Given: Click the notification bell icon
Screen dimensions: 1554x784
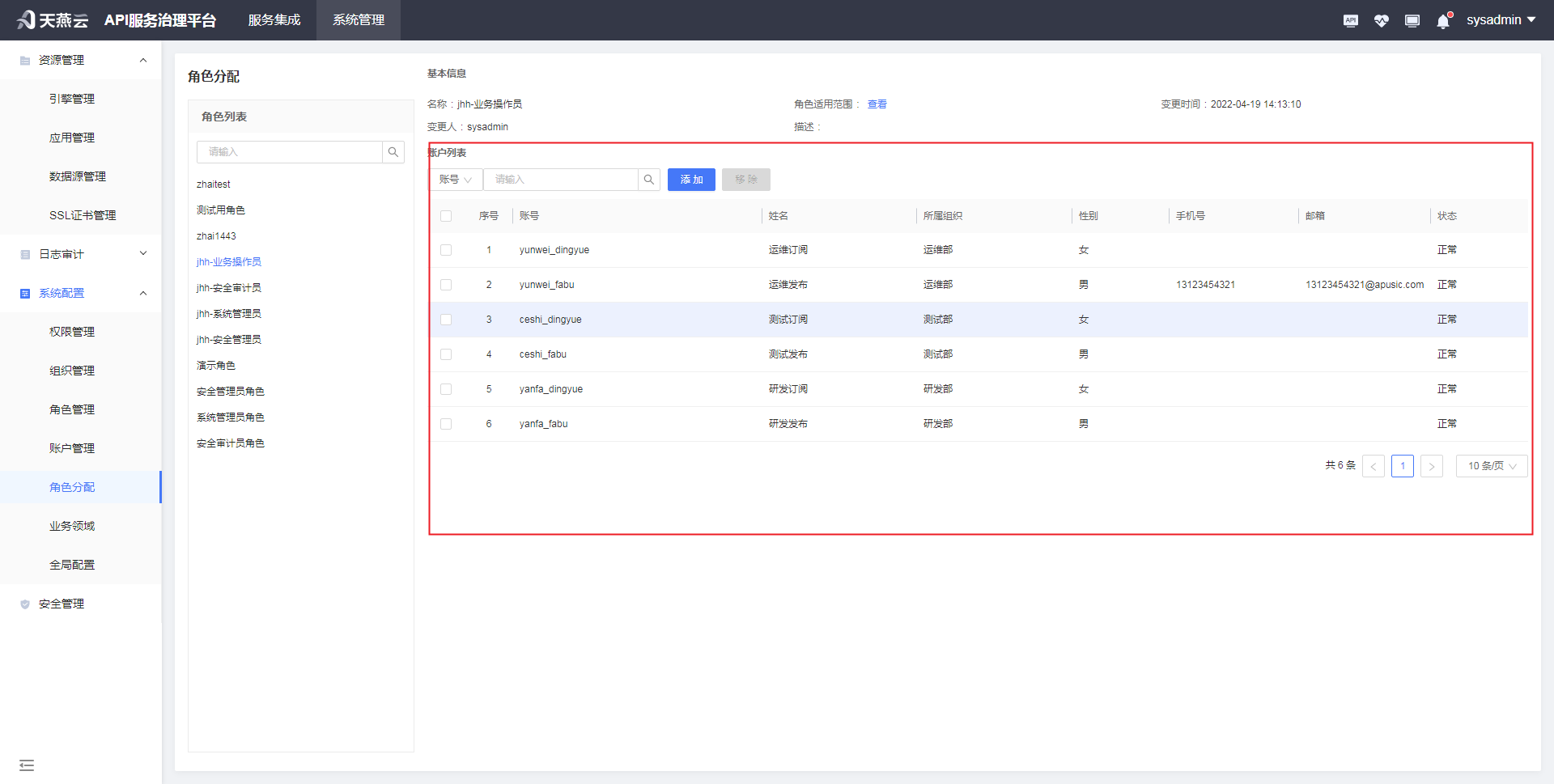Looking at the screenshot, I should click(1442, 21).
